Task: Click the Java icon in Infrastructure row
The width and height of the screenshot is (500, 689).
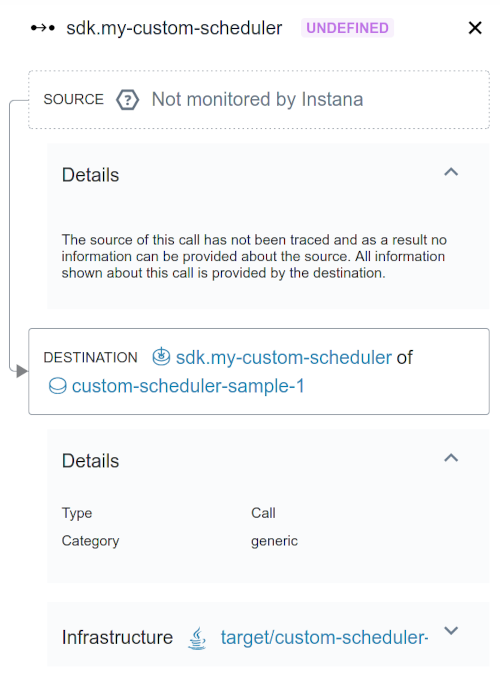Action: 197,638
